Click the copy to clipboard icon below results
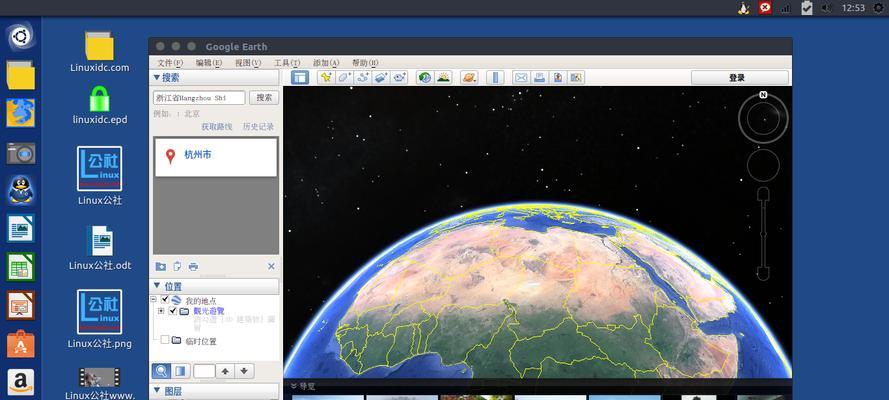The width and height of the screenshot is (889, 400). point(177,266)
